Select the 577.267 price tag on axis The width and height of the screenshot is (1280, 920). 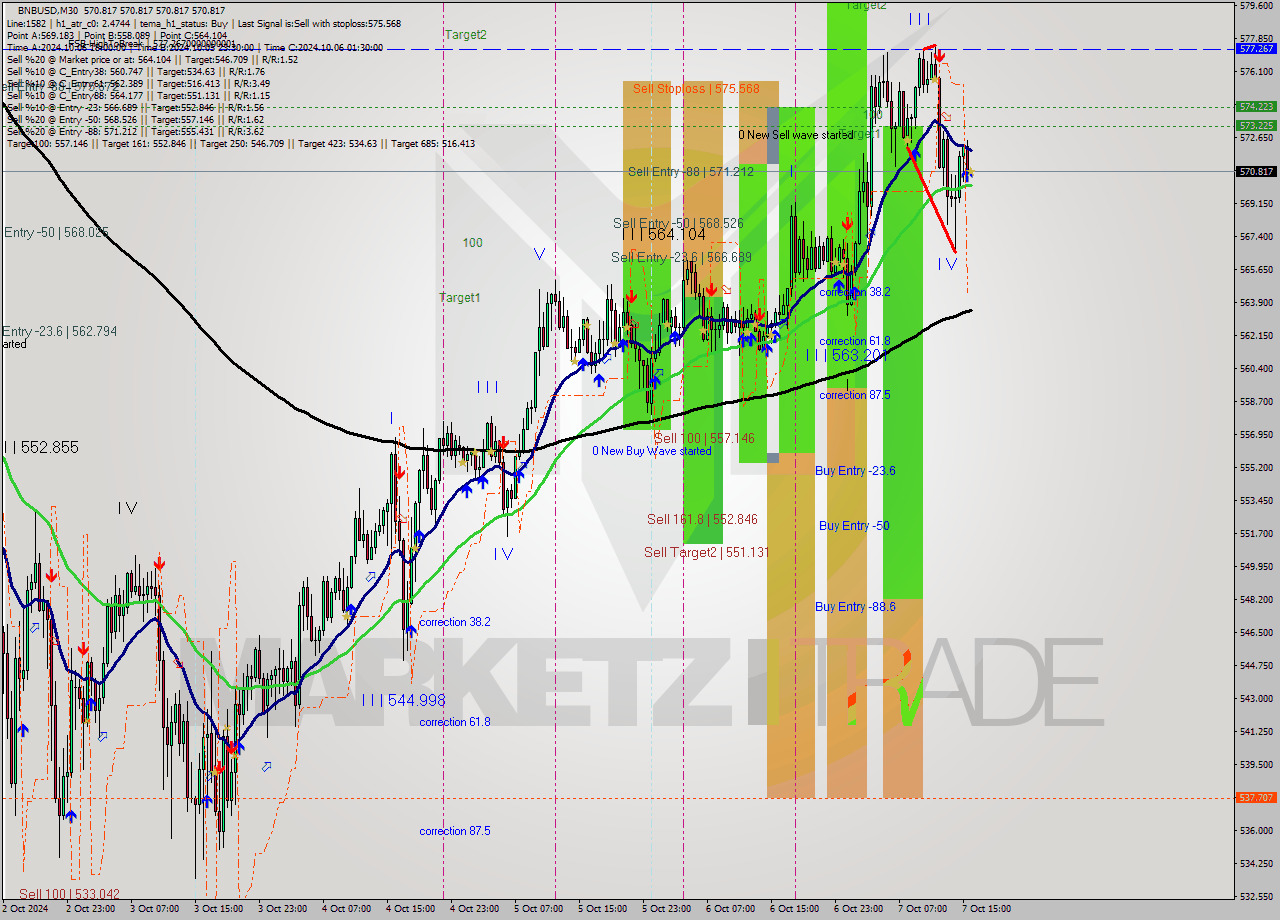pyautogui.click(x=1256, y=49)
